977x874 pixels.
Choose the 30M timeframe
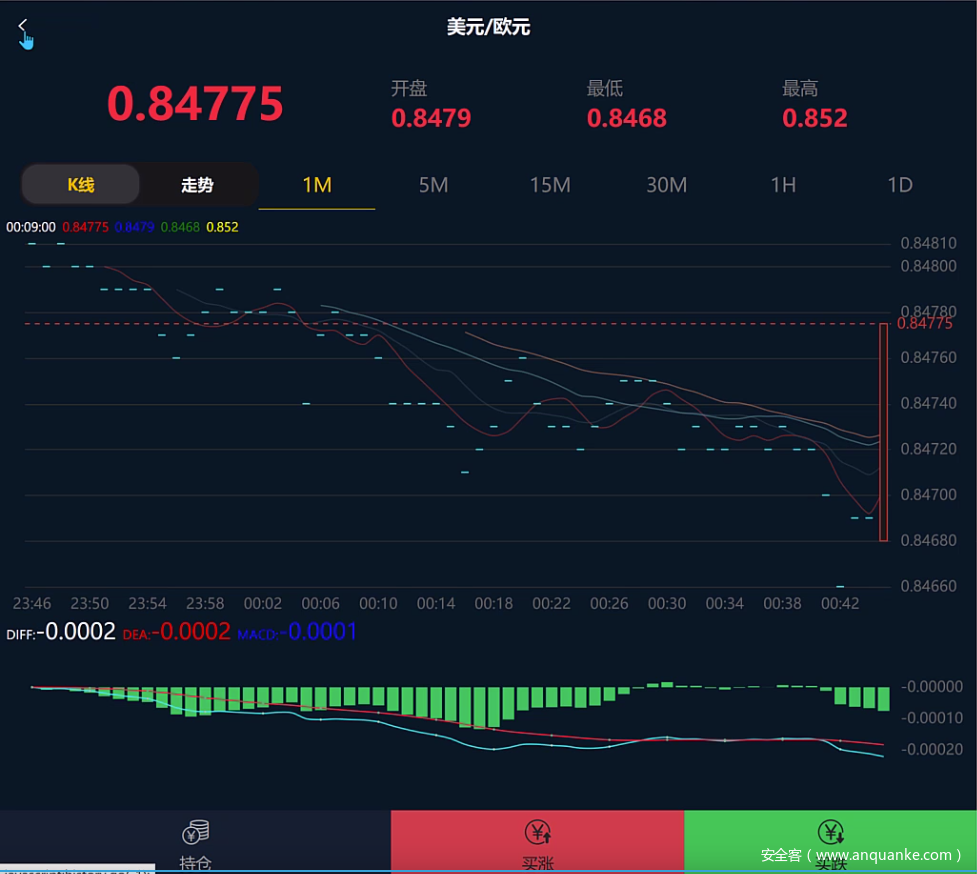pyautogui.click(x=666, y=185)
